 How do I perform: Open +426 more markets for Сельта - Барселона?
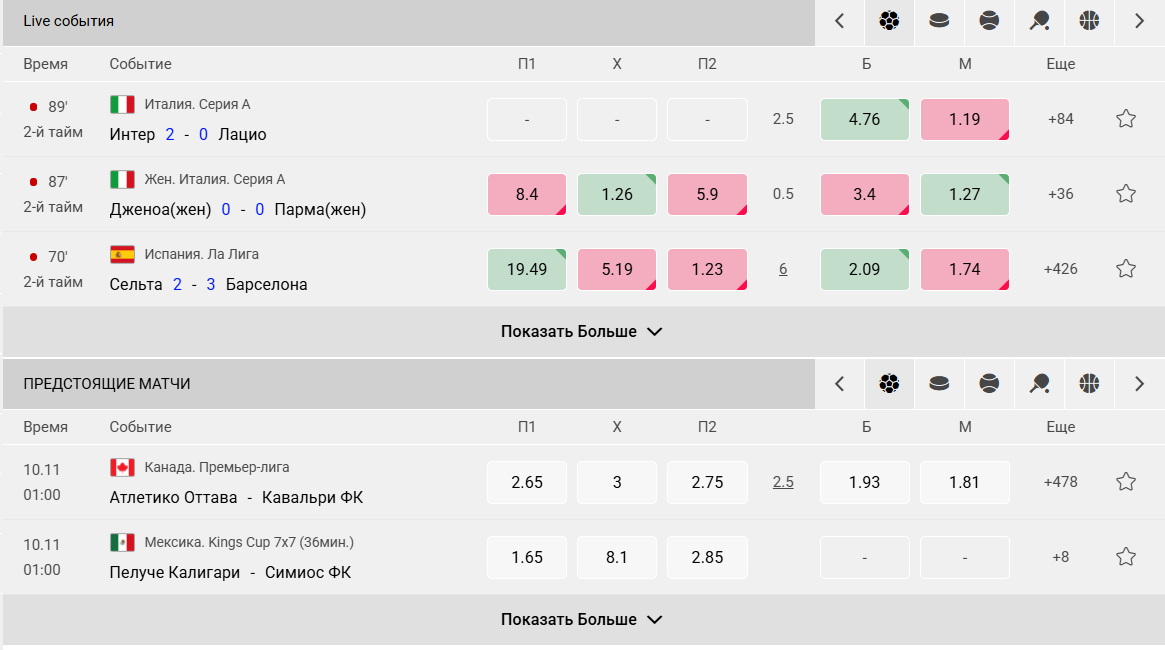(x=1060, y=269)
